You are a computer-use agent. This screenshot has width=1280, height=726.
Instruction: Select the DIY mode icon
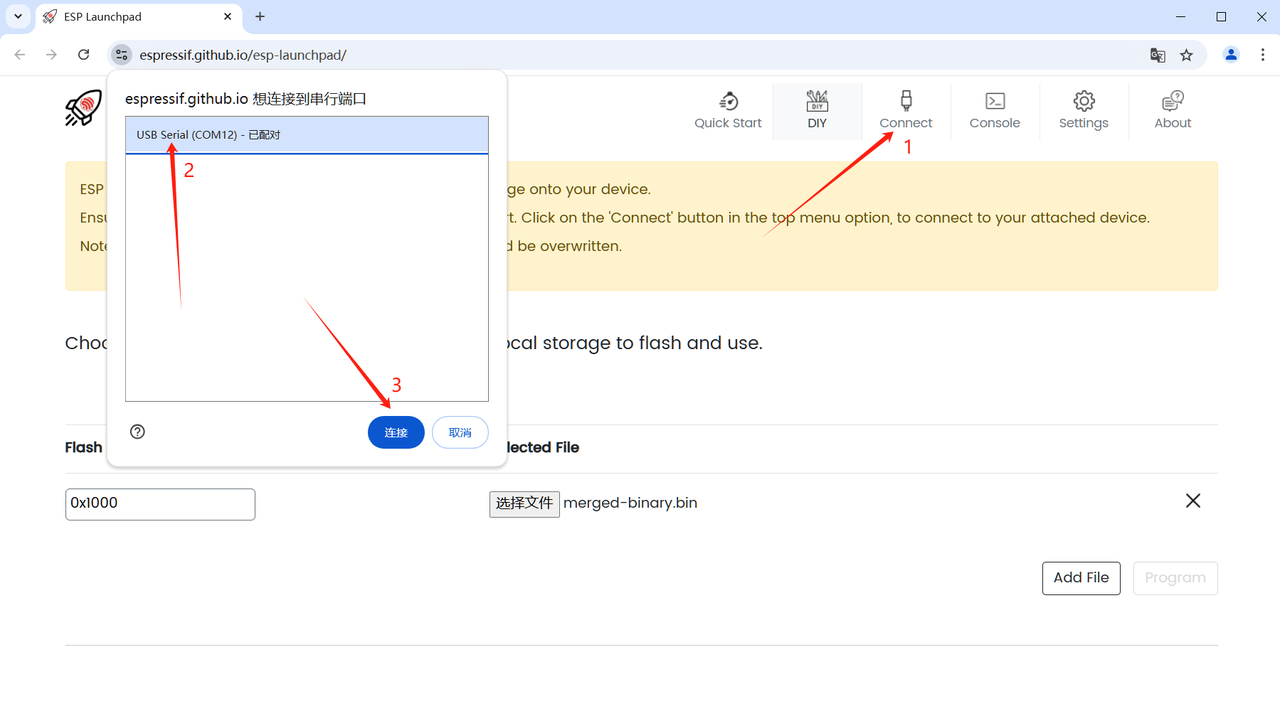click(817, 110)
